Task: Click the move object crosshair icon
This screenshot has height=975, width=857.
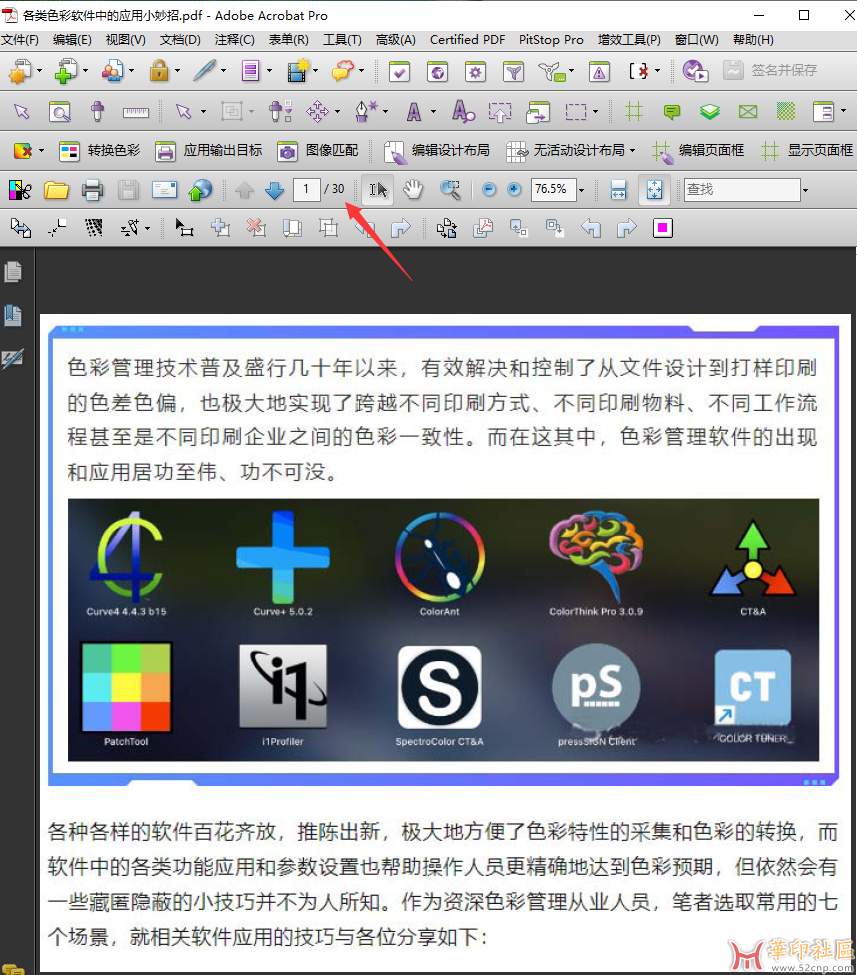Action: pos(317,112)
